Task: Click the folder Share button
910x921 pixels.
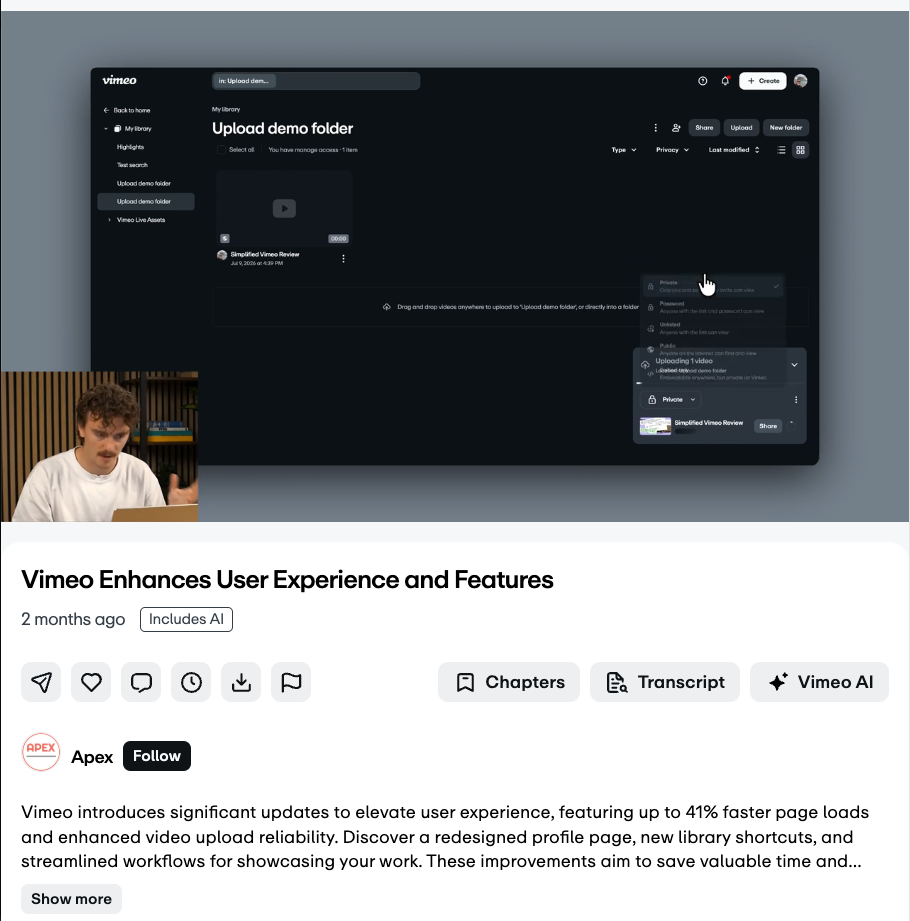Action: pyautogui.click(x=704, y=127)
